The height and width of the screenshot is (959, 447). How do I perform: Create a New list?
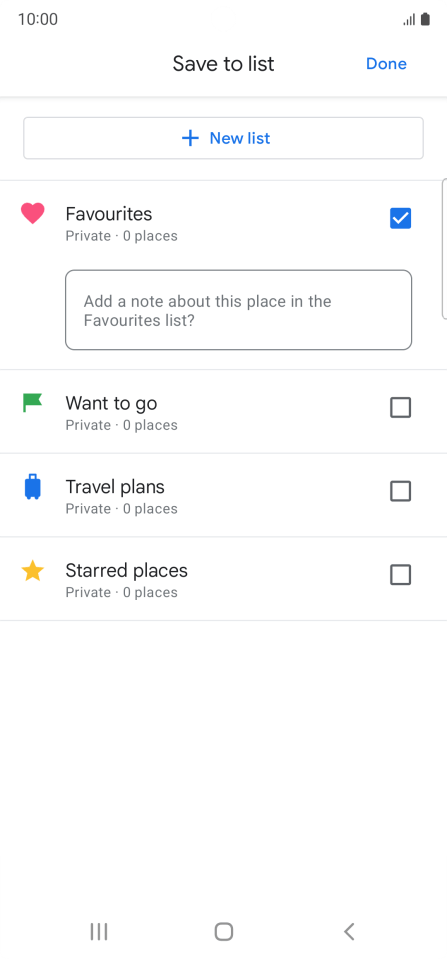pos(223,138)
